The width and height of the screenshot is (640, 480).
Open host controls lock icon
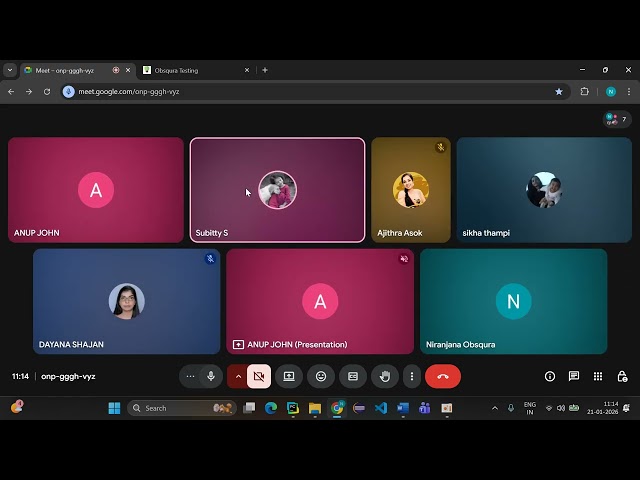coord(622,376)
